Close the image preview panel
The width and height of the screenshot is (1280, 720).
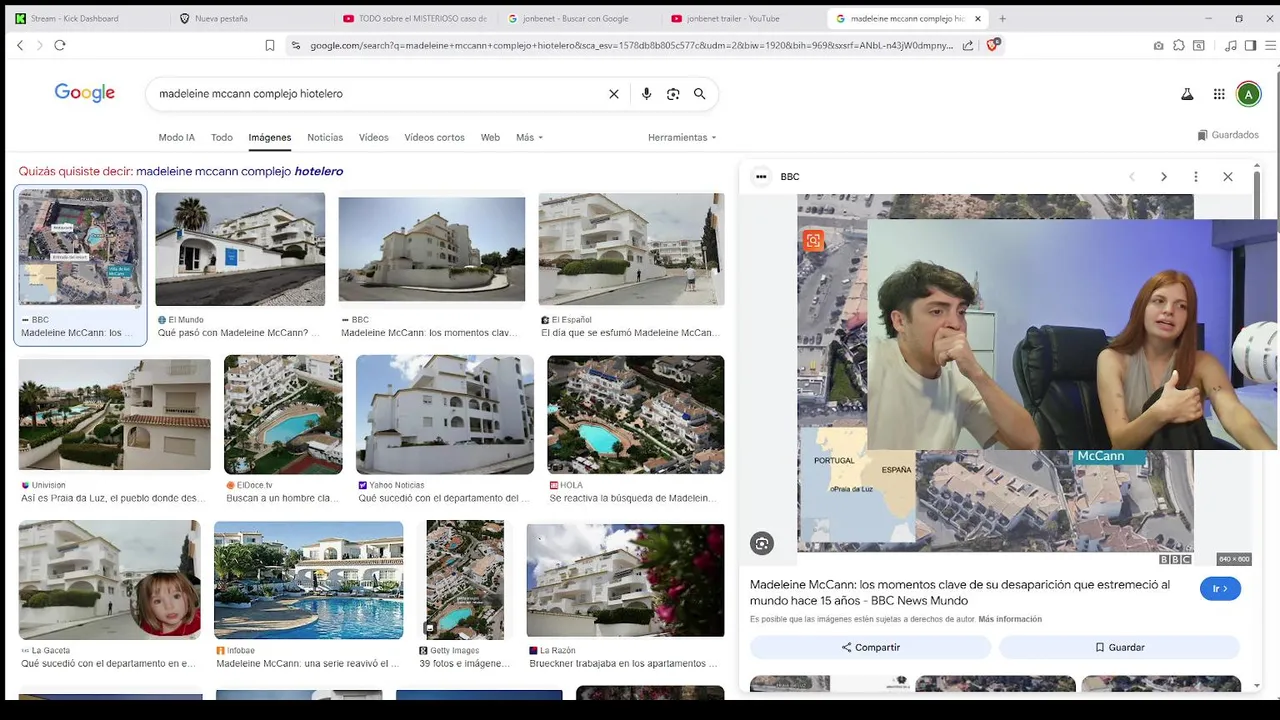[1228, 177]
